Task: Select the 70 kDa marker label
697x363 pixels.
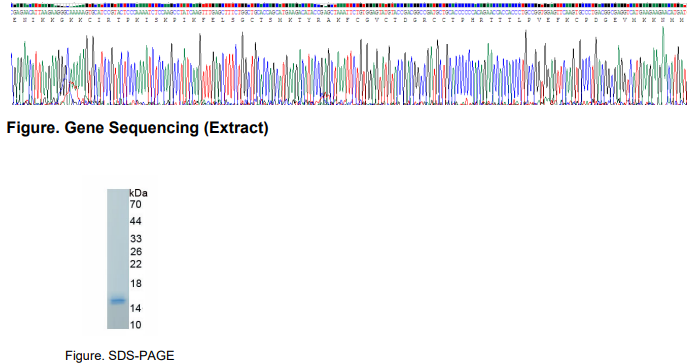Action: point(136,204)
